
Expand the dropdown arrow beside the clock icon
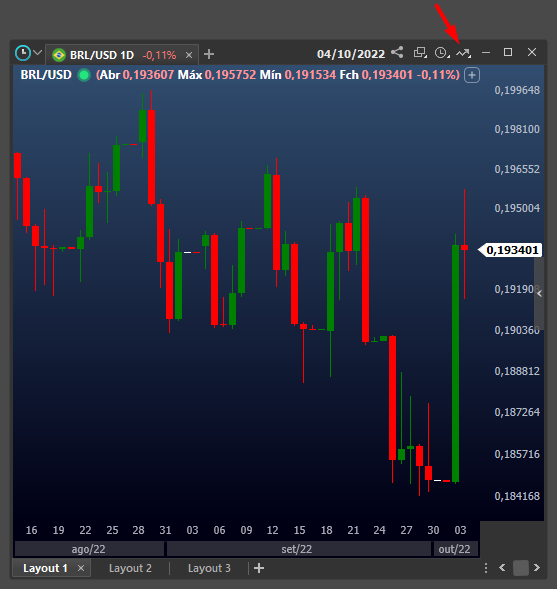tap(37, 53)
